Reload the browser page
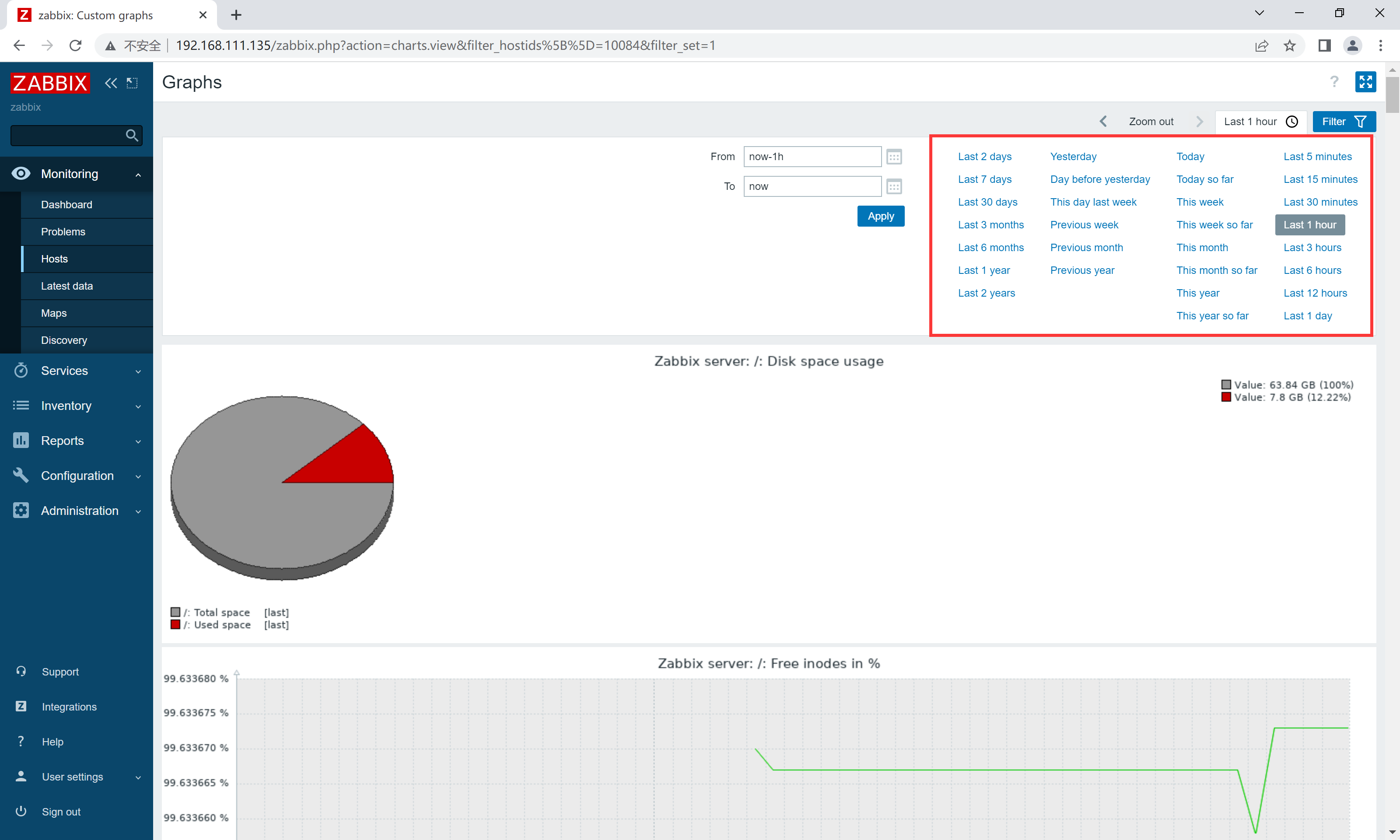 point(75,45)
